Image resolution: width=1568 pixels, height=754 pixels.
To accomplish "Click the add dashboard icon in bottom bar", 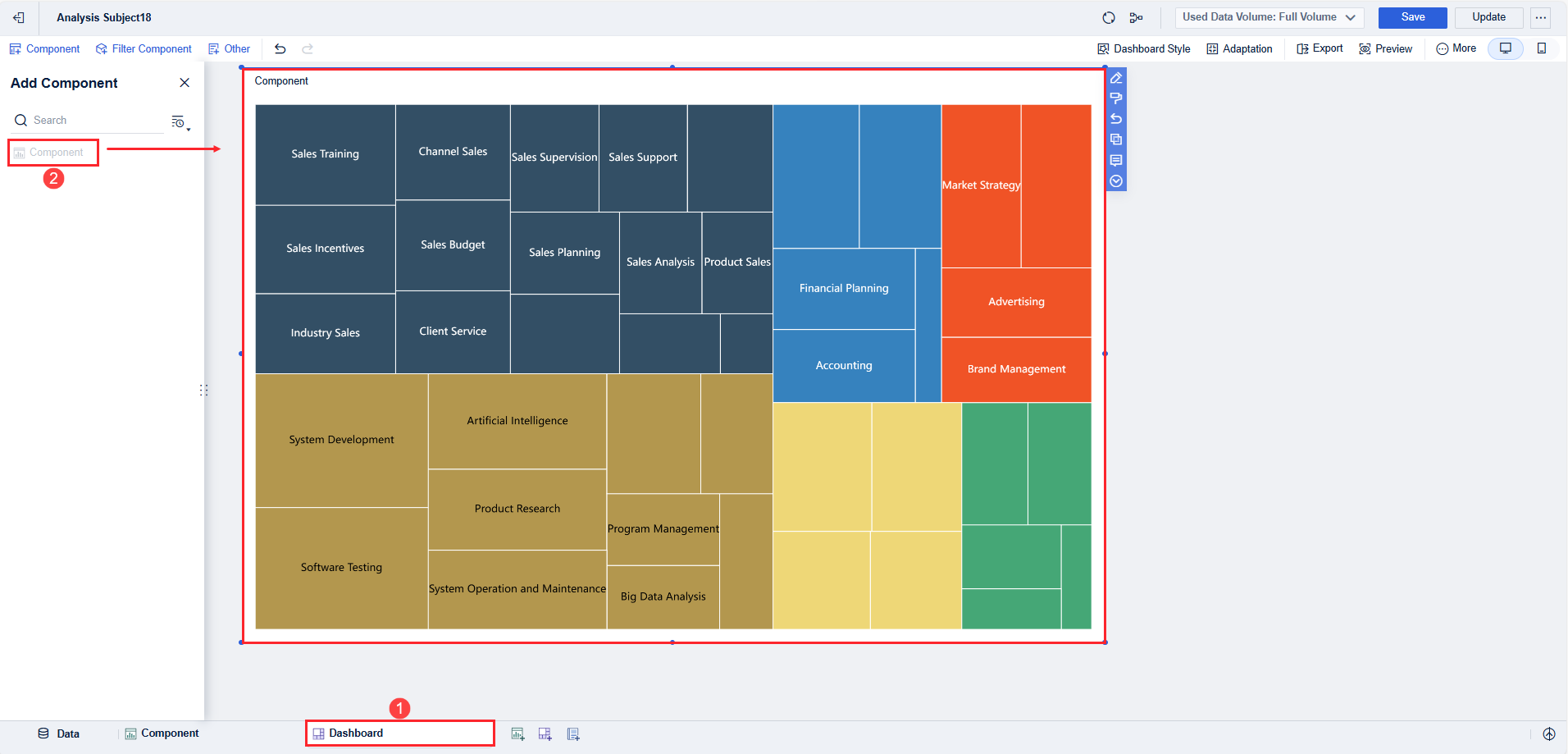I will (545, 733).
